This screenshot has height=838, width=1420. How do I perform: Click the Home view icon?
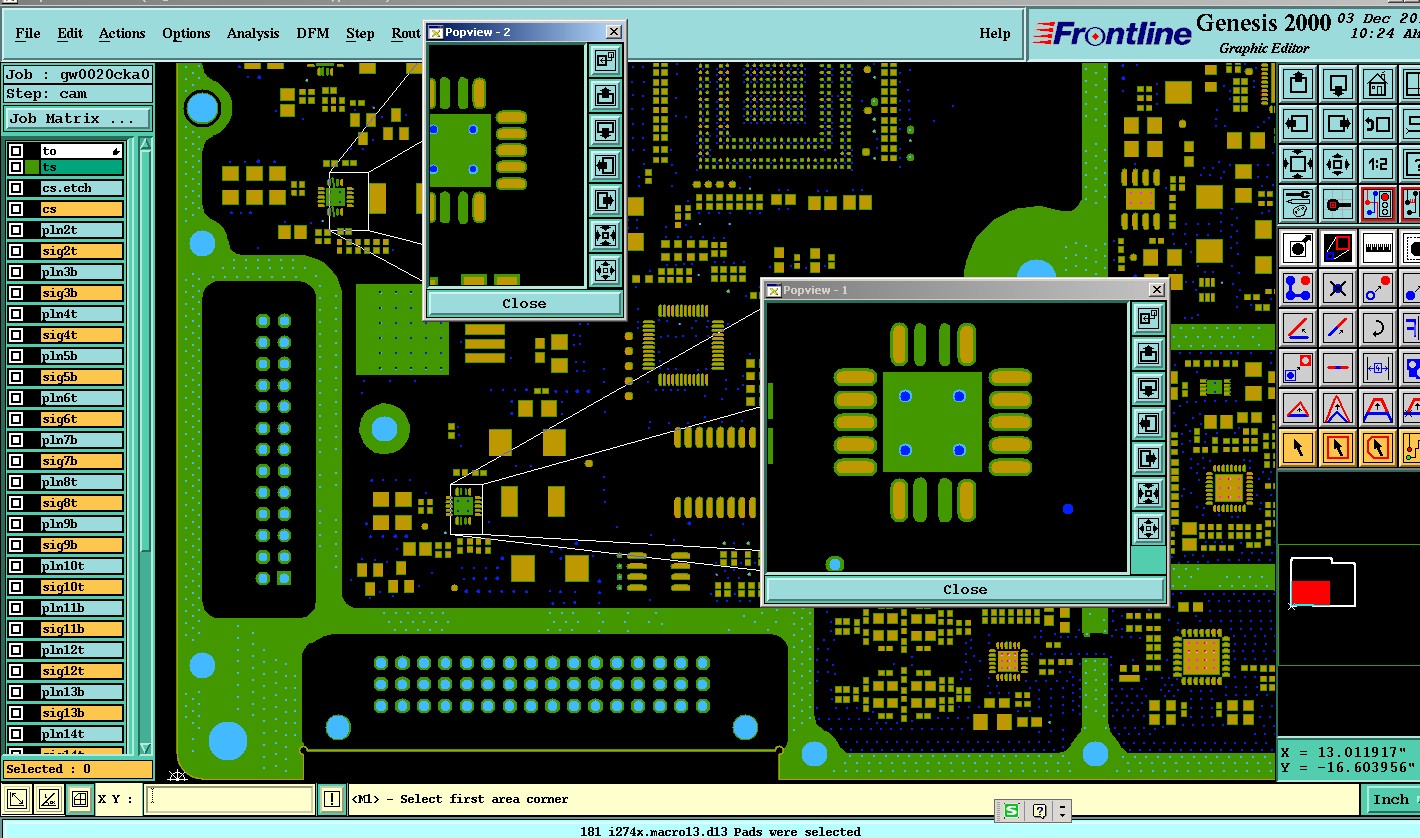tap(1379, 83)
